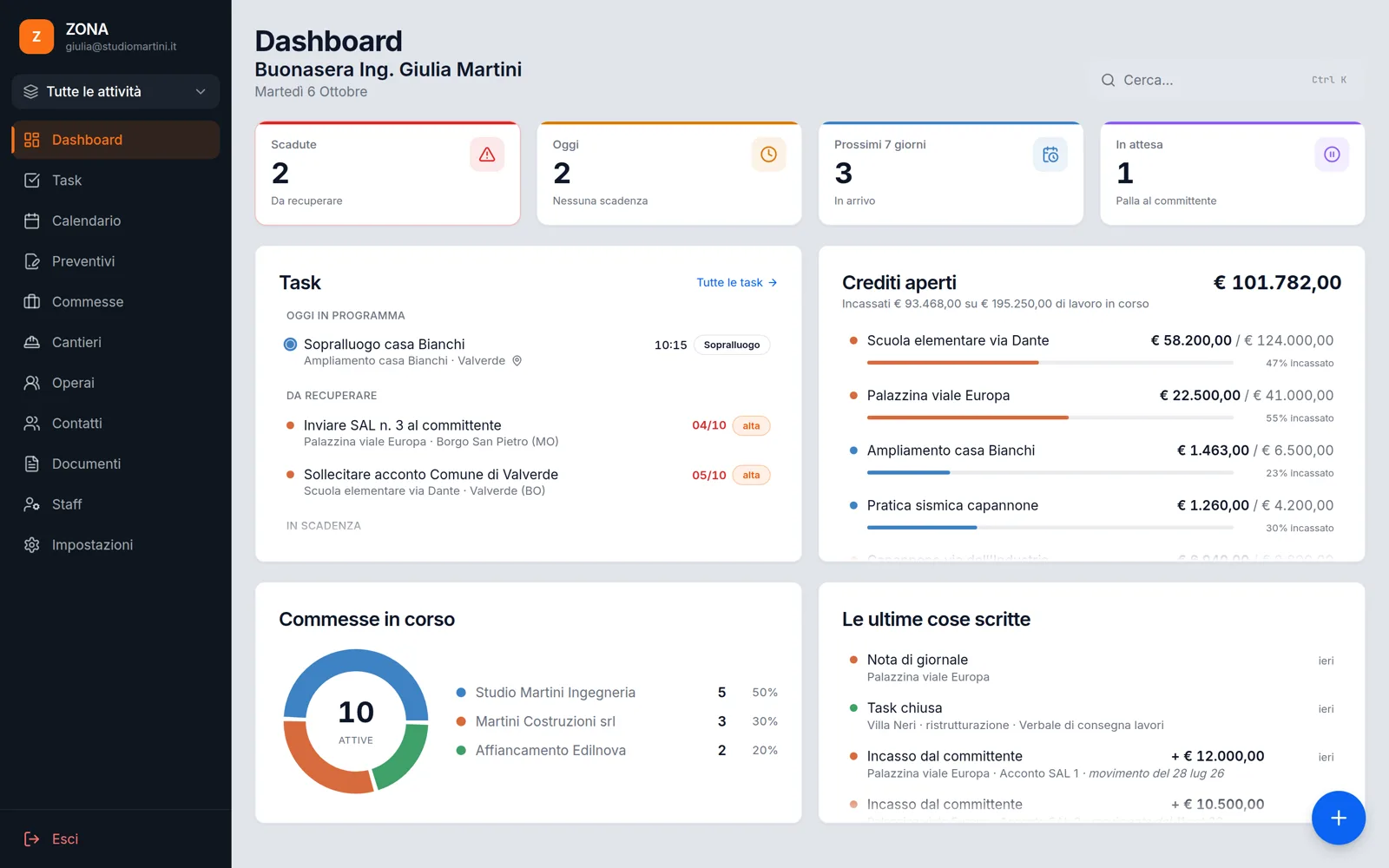The image size is (1389, 868).
Task: Go to Calendario section
Action: pyautogui.click(x=115, y=220)
